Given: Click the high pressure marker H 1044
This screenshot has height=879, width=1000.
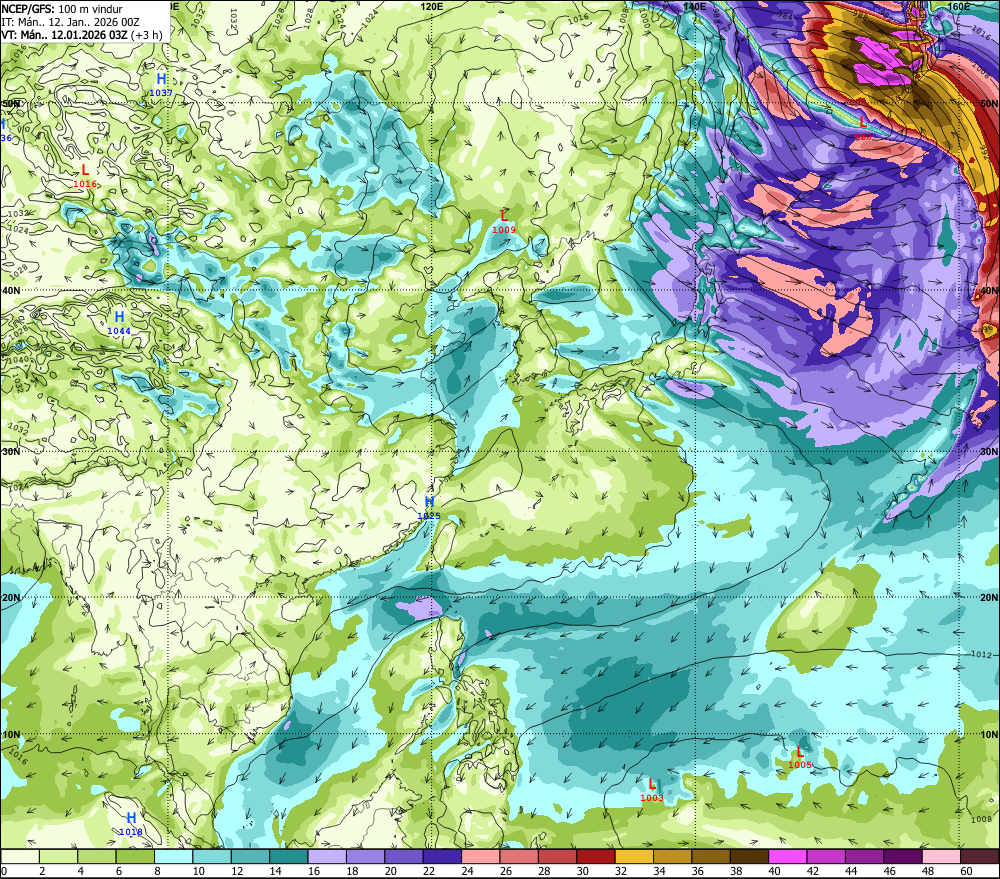Looking at the screenshot, I should [x=119, y=322].
